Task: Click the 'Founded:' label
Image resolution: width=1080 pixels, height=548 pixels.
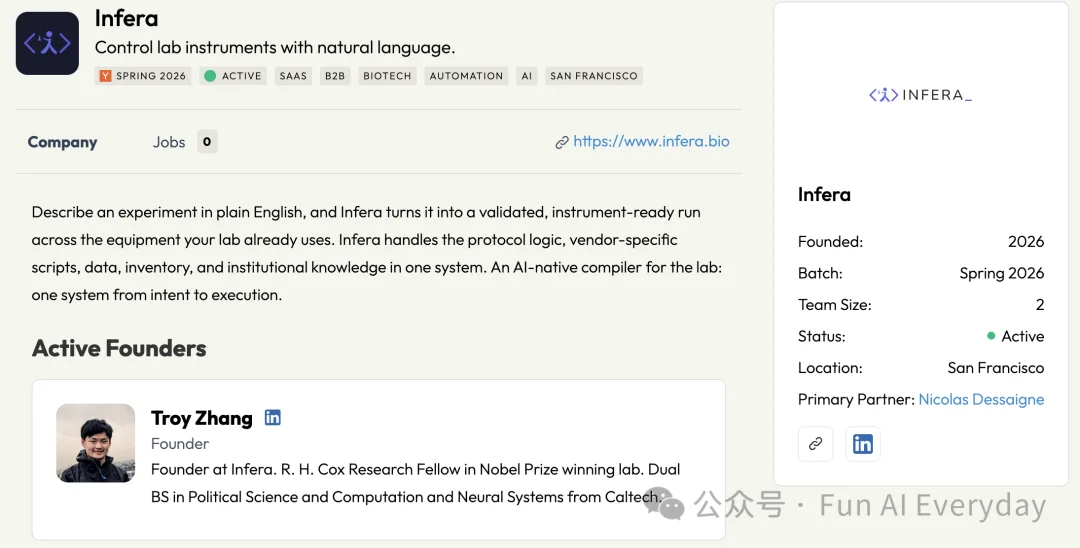Action: 830,242
